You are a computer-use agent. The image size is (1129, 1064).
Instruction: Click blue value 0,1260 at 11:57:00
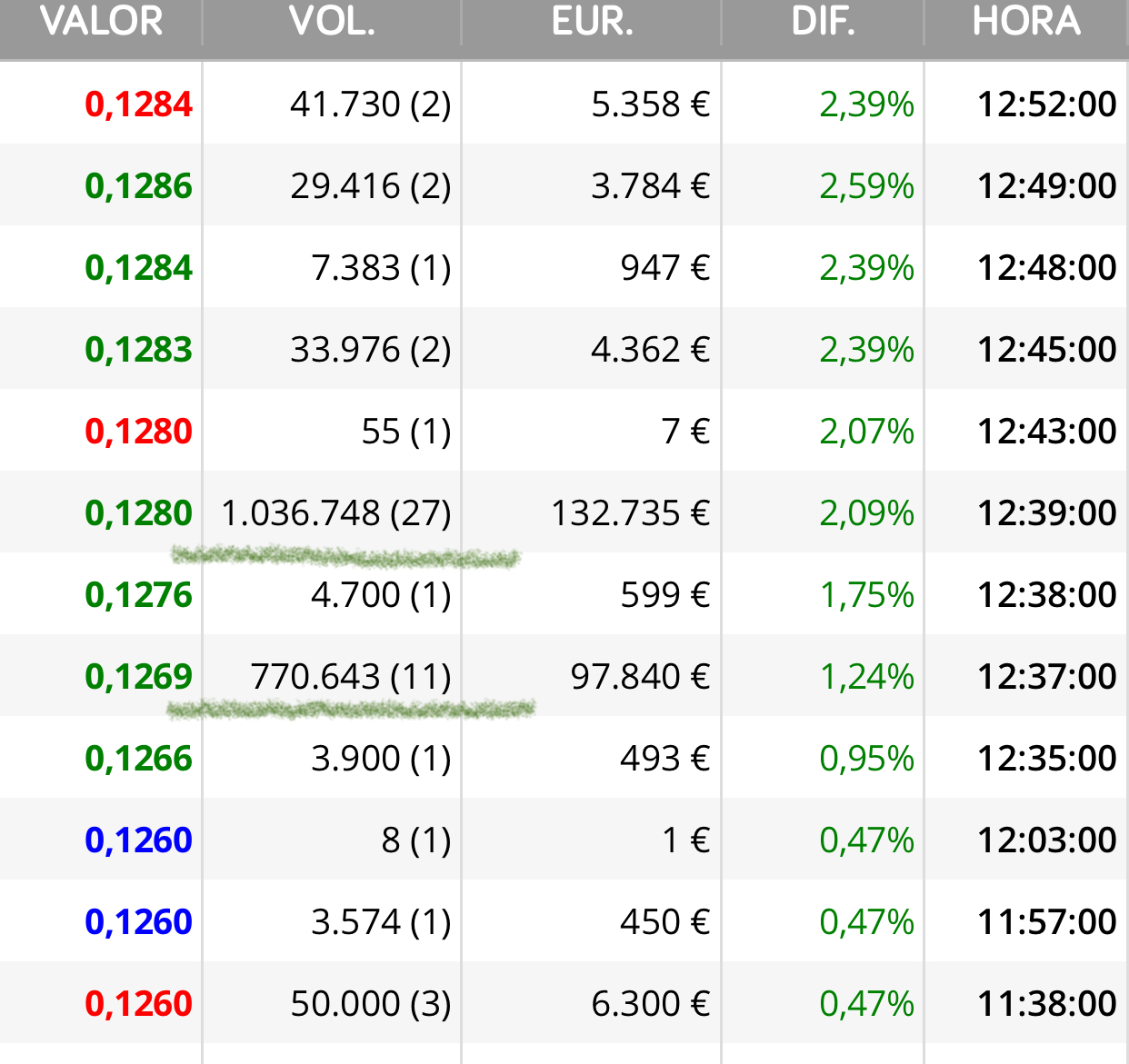(138, 922)
